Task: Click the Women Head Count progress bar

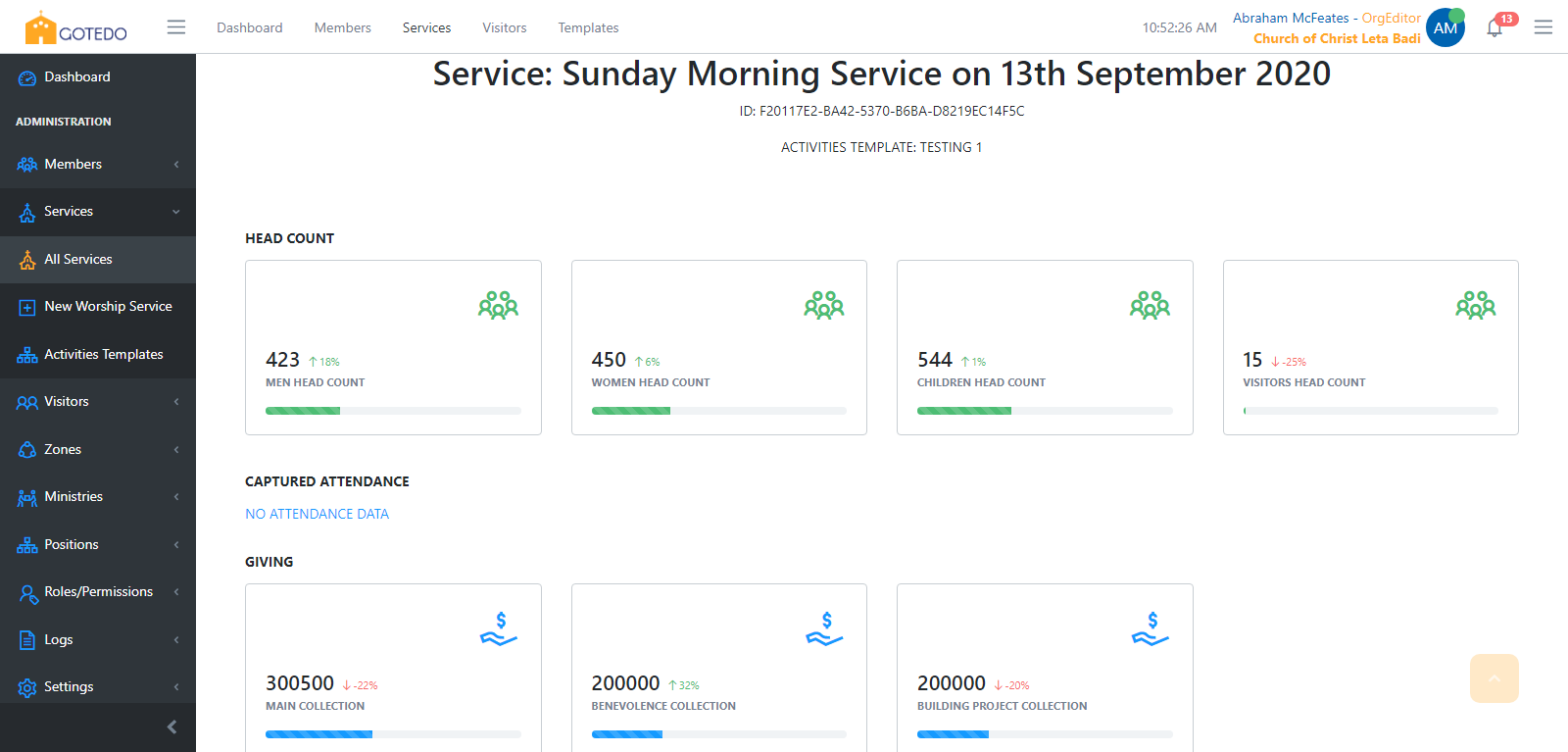Action: (x=718, y=411)
